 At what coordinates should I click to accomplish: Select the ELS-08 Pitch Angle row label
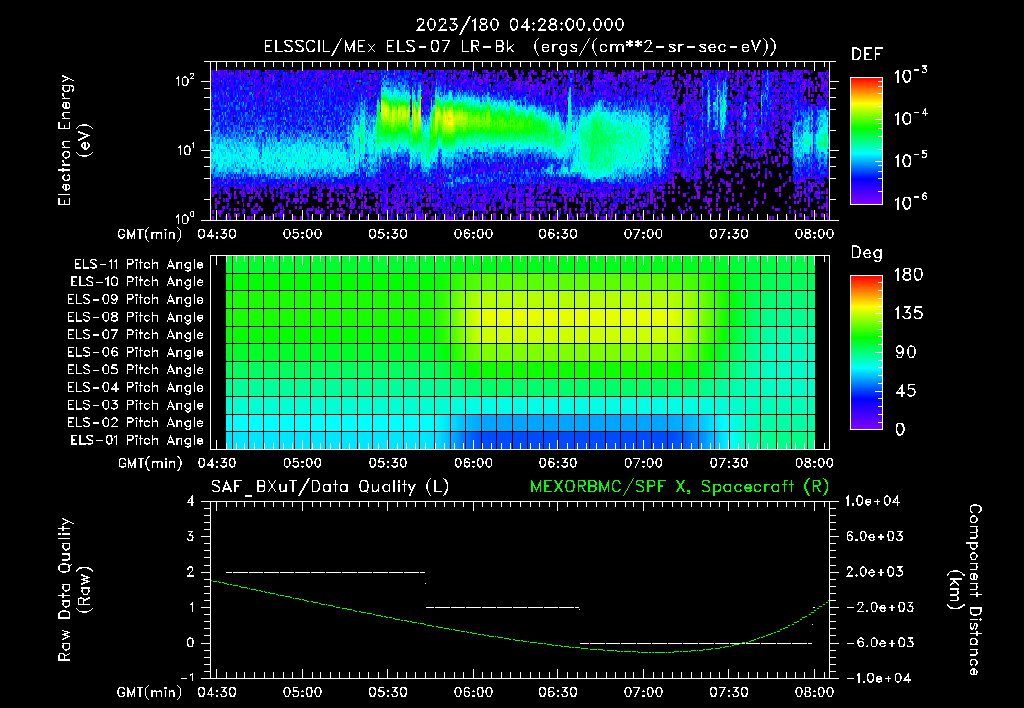coord(136,317)
